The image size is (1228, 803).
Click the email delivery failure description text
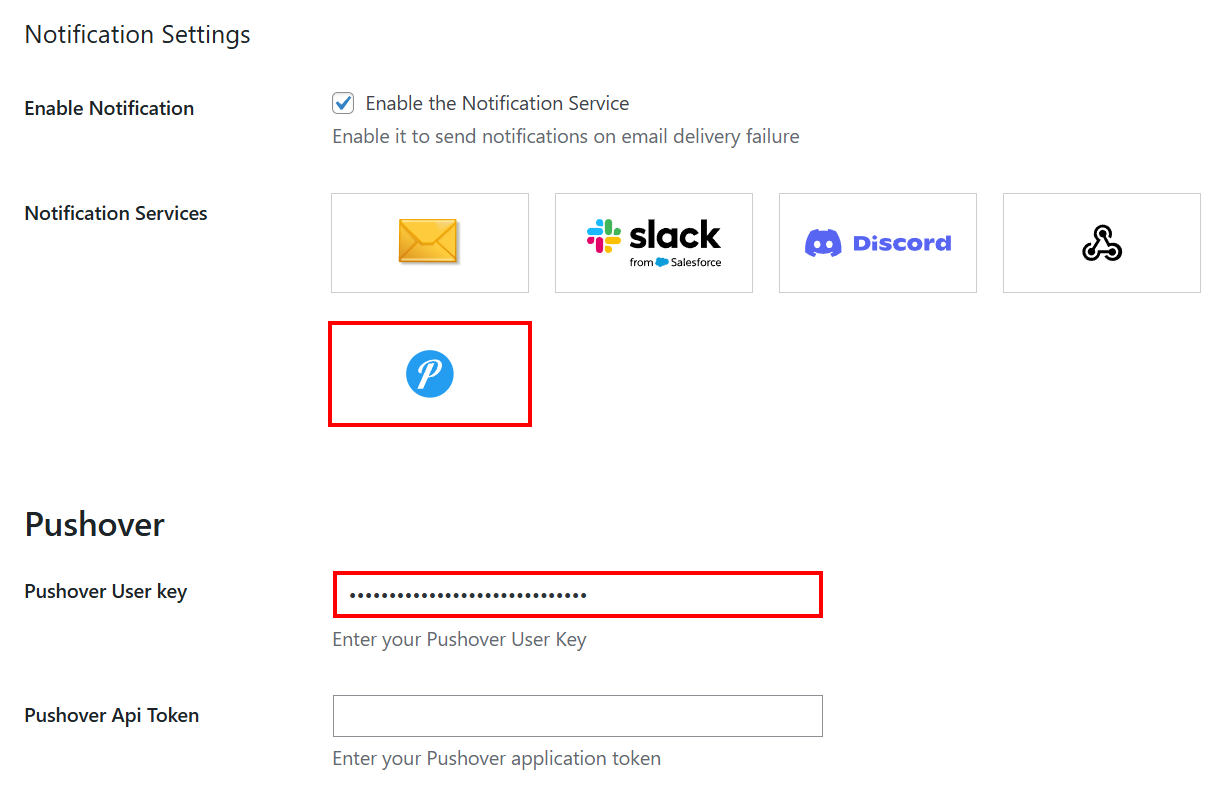(565, 136)
